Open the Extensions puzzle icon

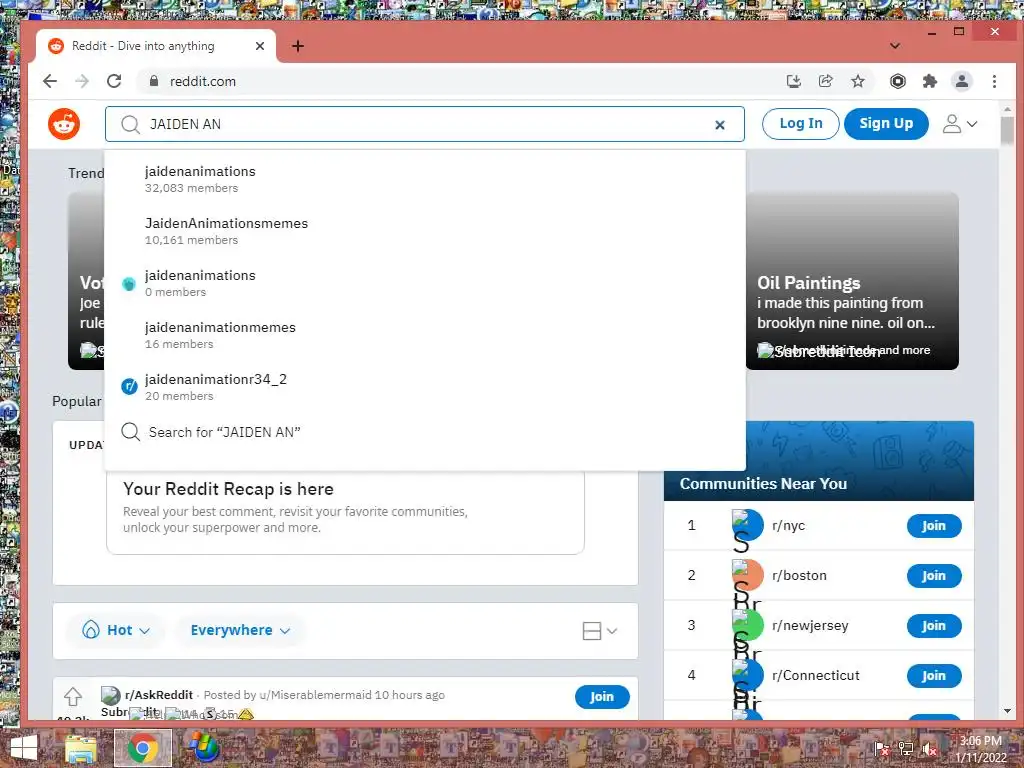[x=930, y=81]
